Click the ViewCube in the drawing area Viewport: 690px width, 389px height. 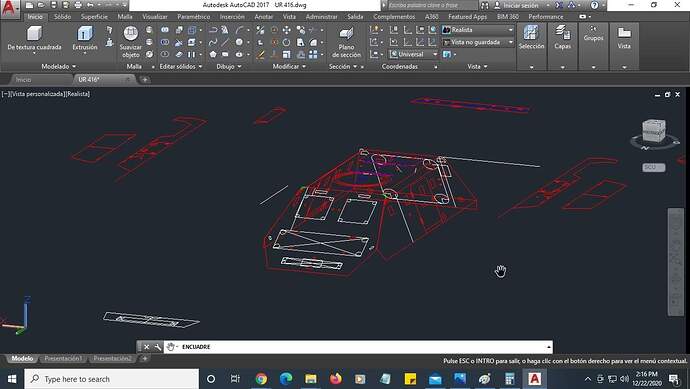click(x=654, y=131)
